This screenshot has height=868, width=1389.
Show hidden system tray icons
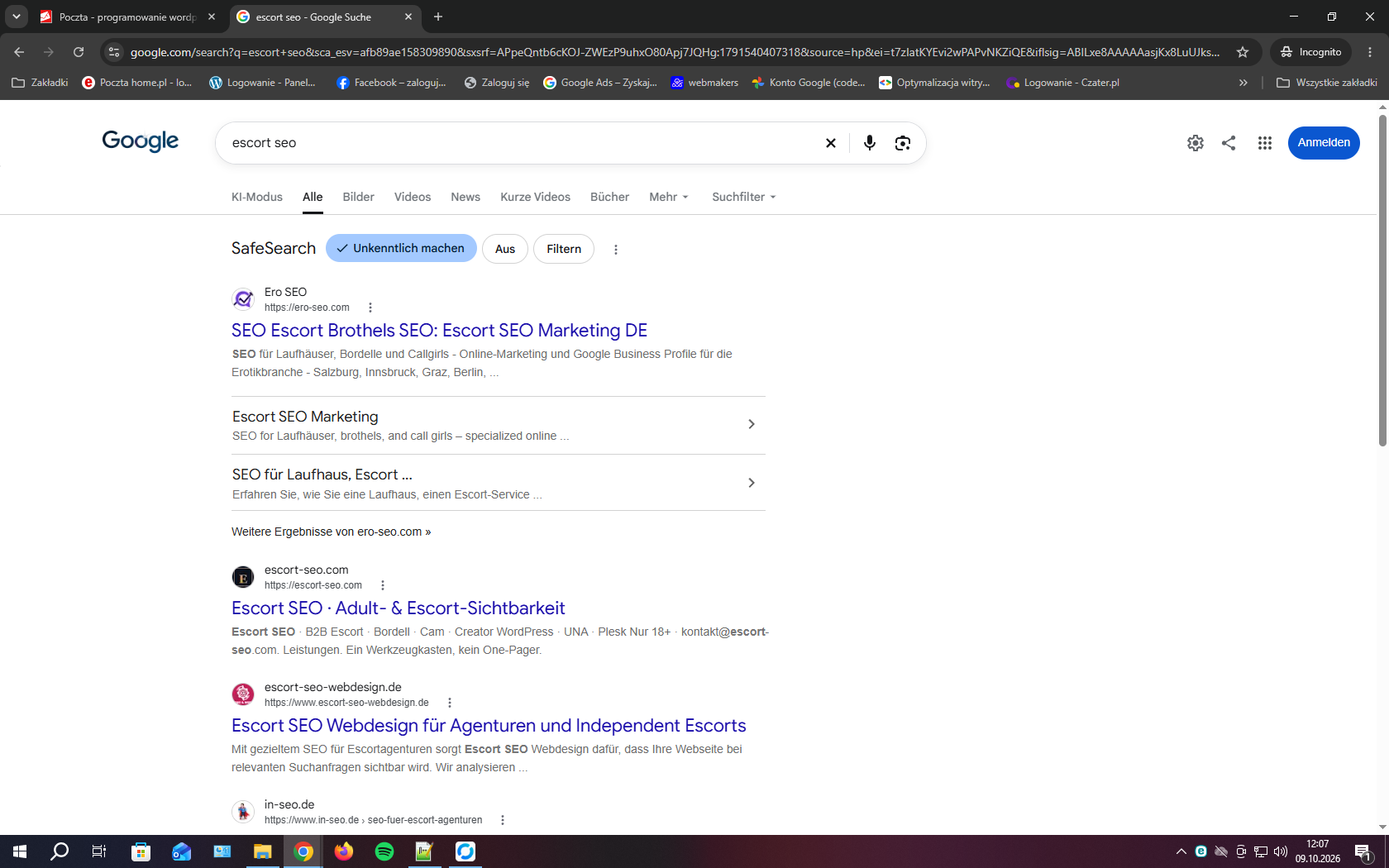1181,851
